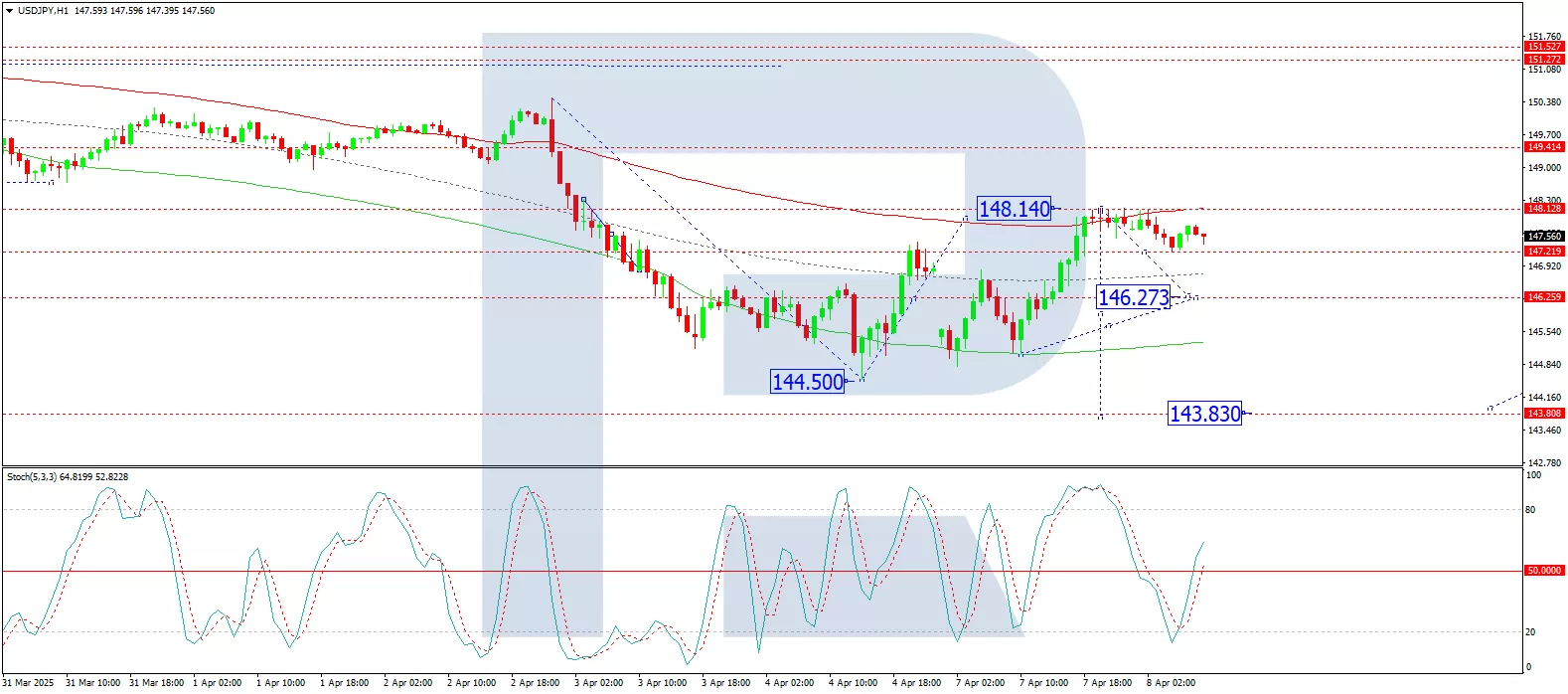The width and height of the screenshot is (1568, 694).
Task: Select the 31 Mar 2025 date label
Action: coord(28,683)
